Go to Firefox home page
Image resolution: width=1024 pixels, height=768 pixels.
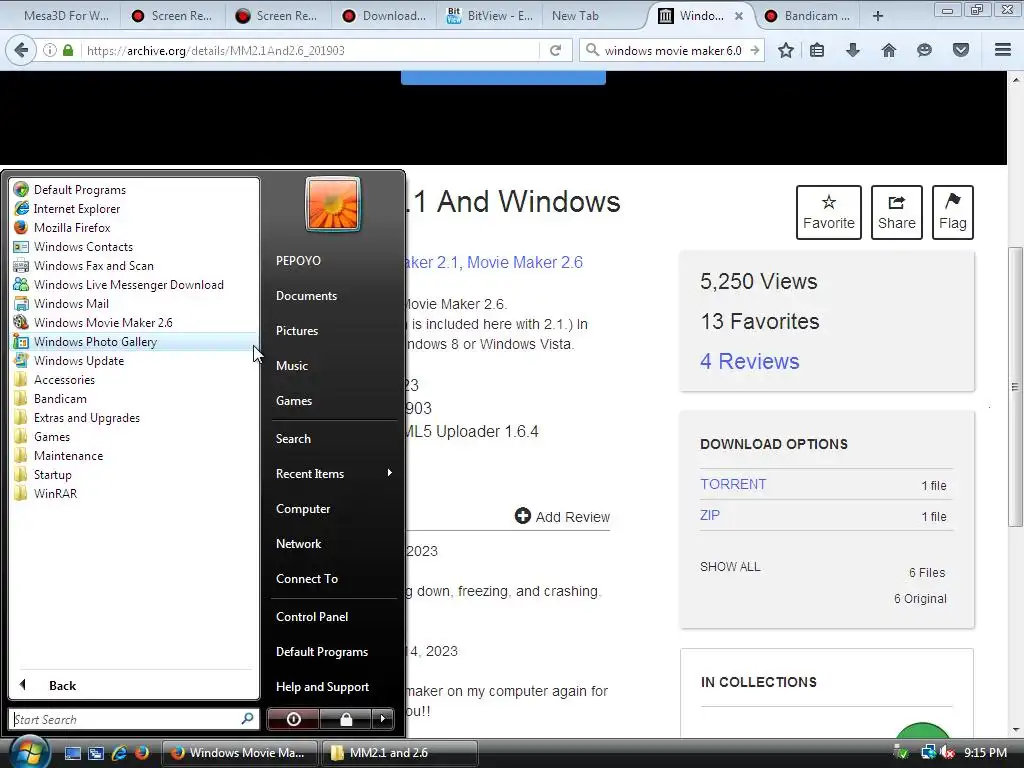click(888, 50)
